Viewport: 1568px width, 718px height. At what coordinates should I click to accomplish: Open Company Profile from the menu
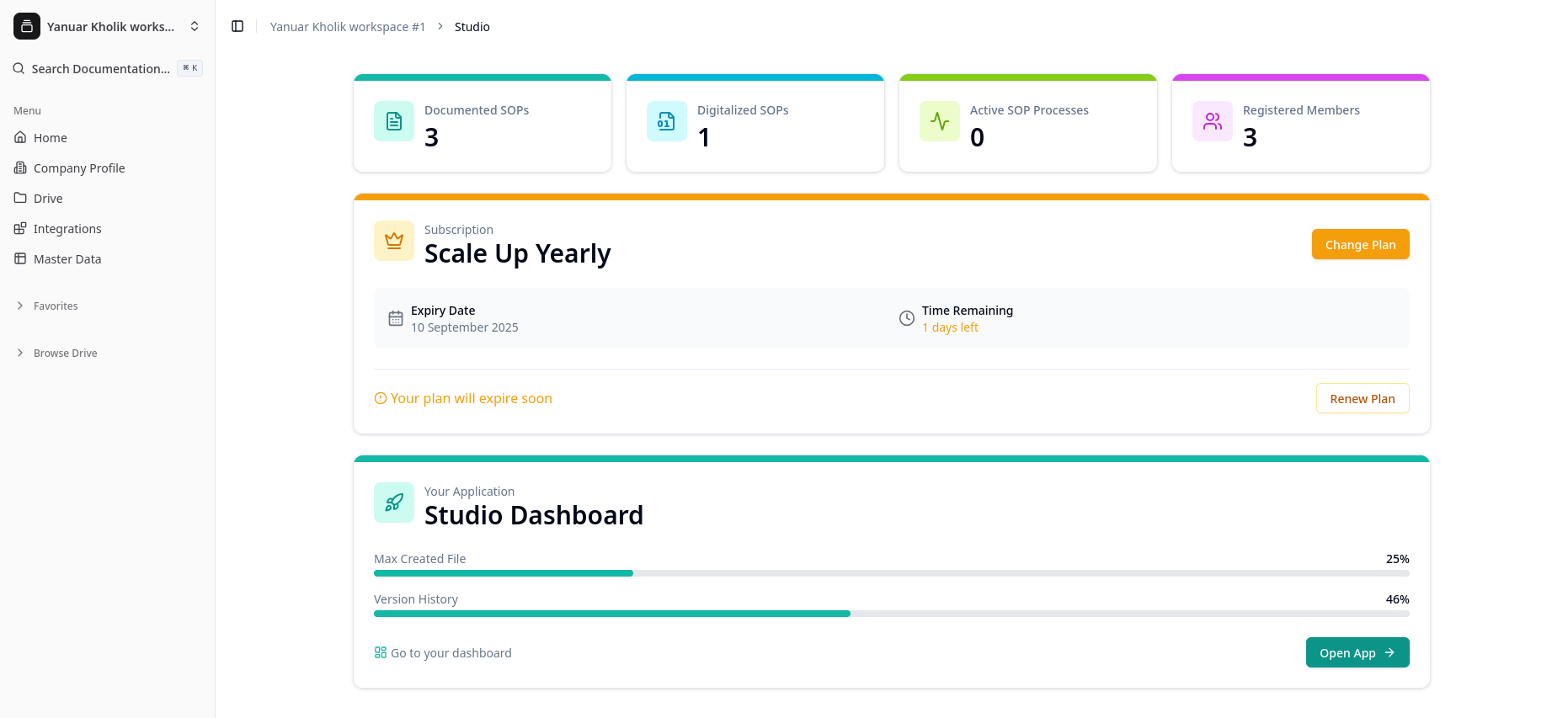[78, 168]
